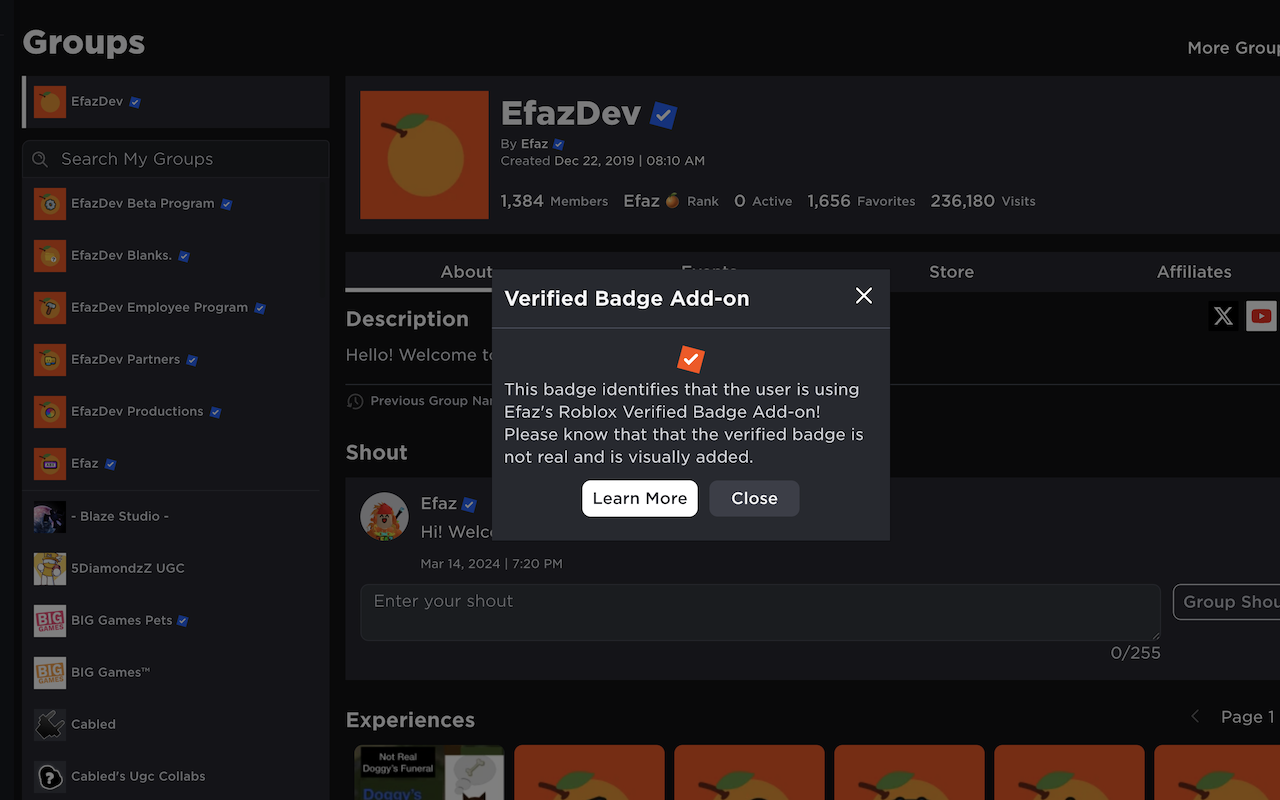Image resolution: width=1280 pixels, height=800 pixels.
Task: Click Efaz username in the shout
Action: 439,504
